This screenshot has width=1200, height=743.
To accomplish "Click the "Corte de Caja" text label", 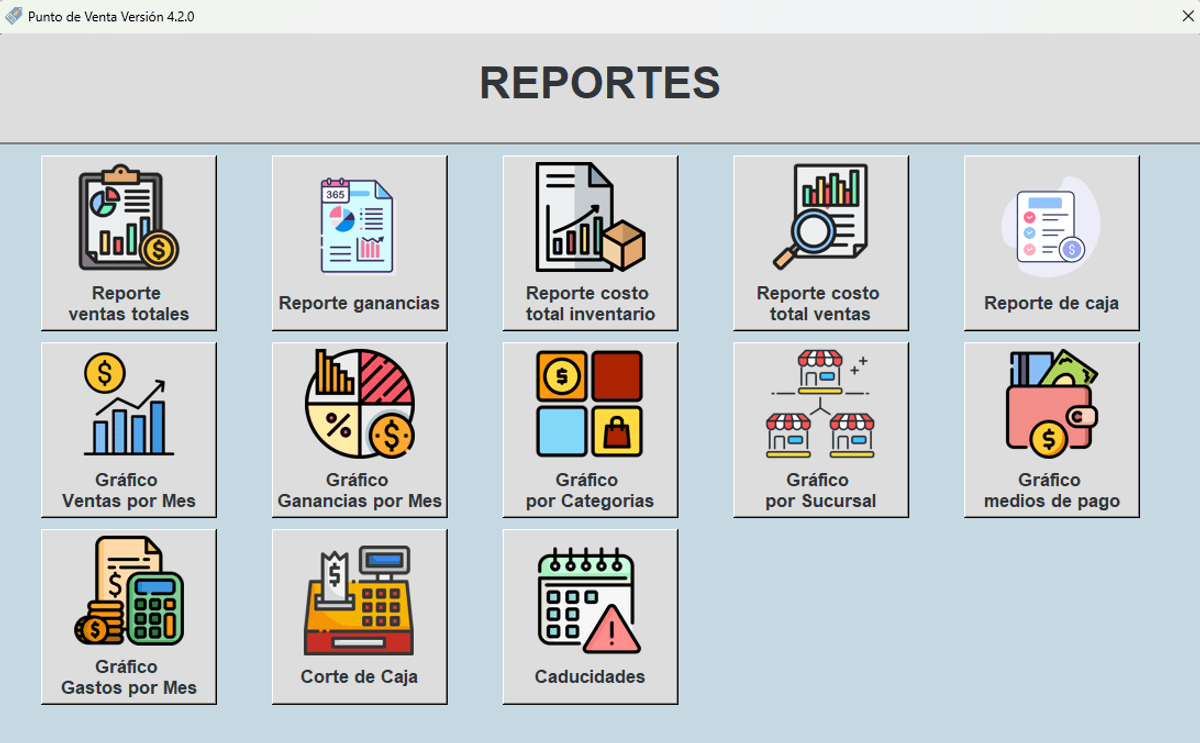I will click(x=359, y=677).
